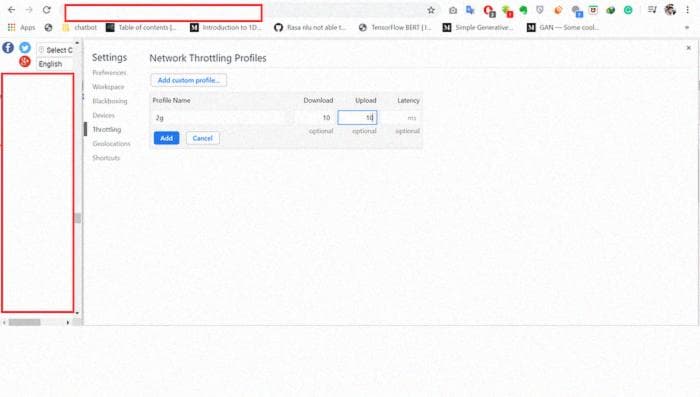Open the Grammarly green G extension

(628, 10)
